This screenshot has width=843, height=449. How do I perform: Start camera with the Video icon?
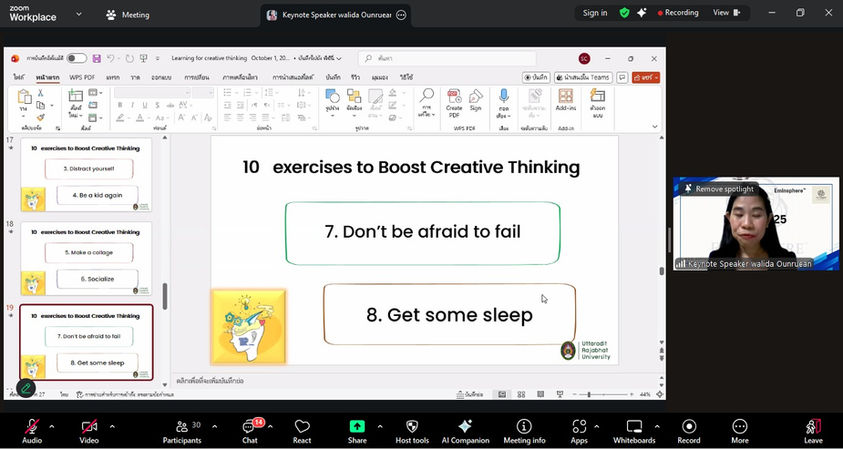coord(89,427)
